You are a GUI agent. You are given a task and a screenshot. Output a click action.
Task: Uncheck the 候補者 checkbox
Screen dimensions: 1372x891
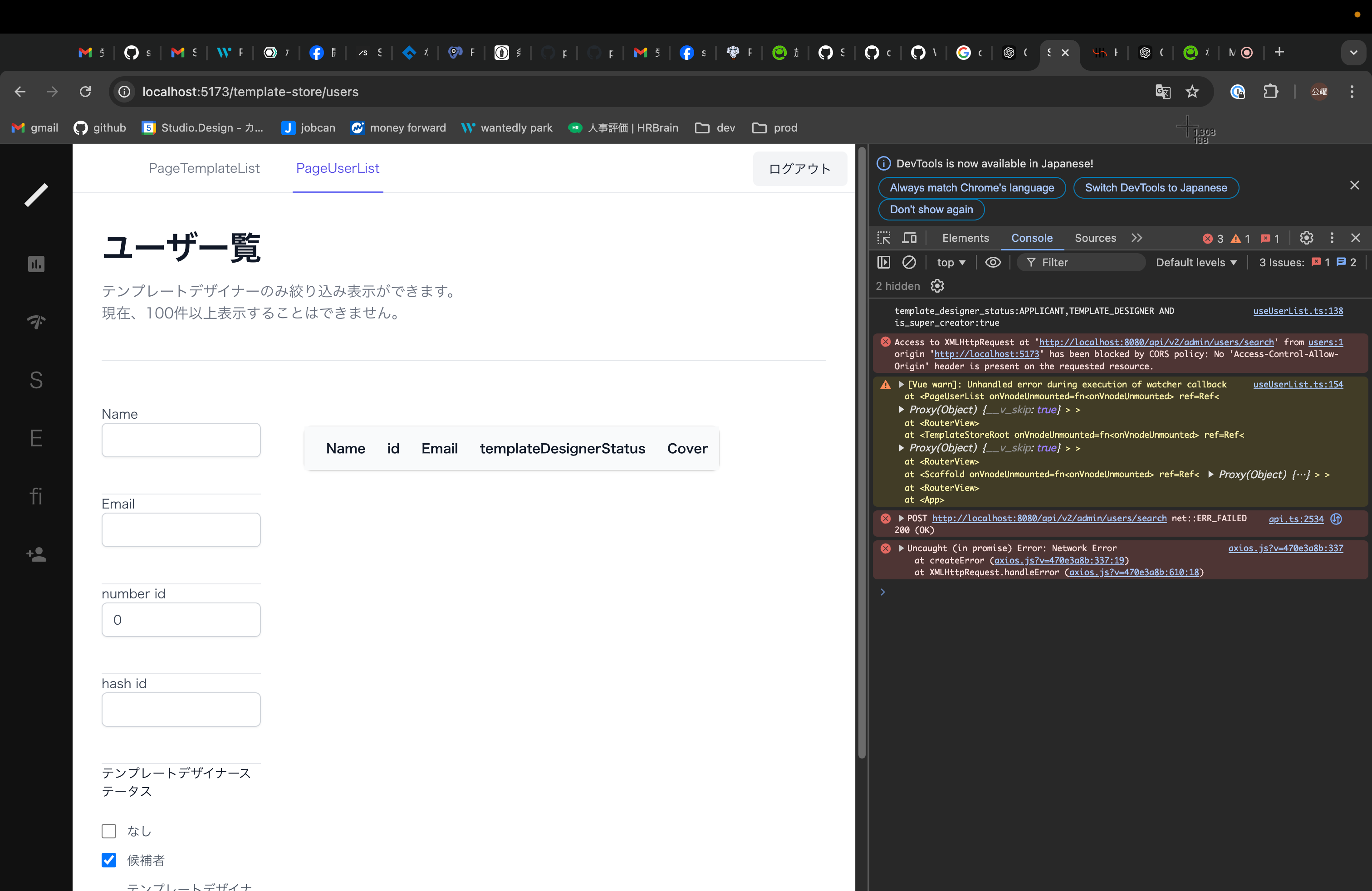click(109, 860)
